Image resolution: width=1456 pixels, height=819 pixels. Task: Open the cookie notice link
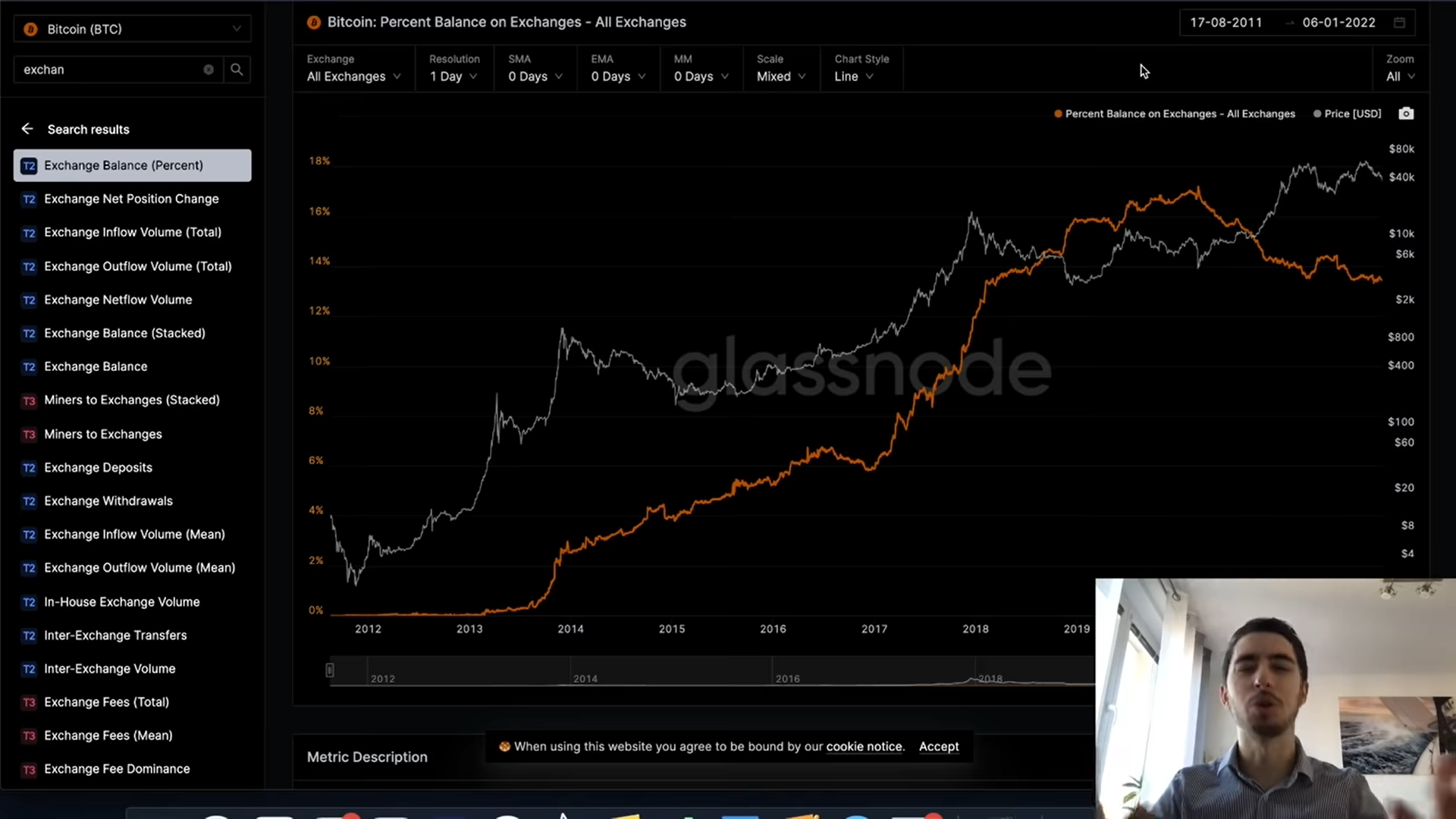[864, 746]
